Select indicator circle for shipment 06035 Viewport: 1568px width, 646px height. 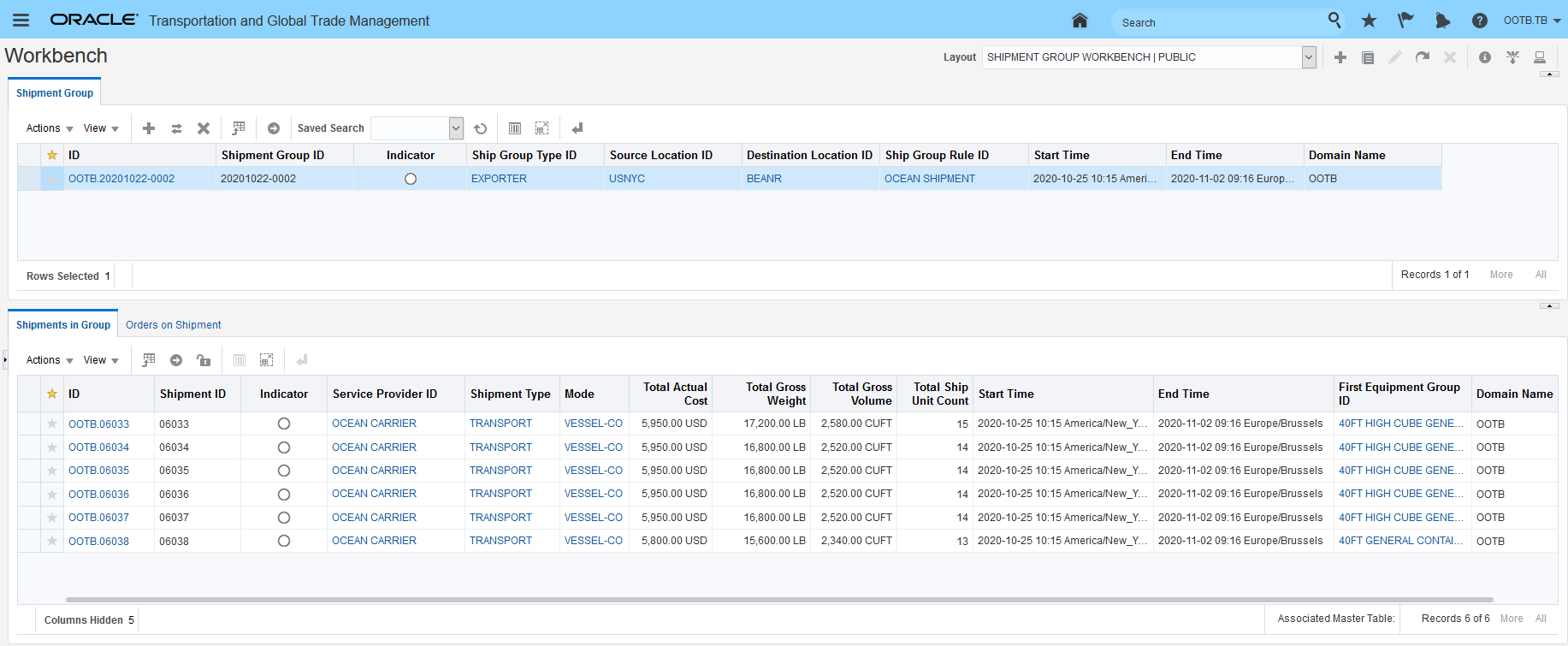pos(284,471)
